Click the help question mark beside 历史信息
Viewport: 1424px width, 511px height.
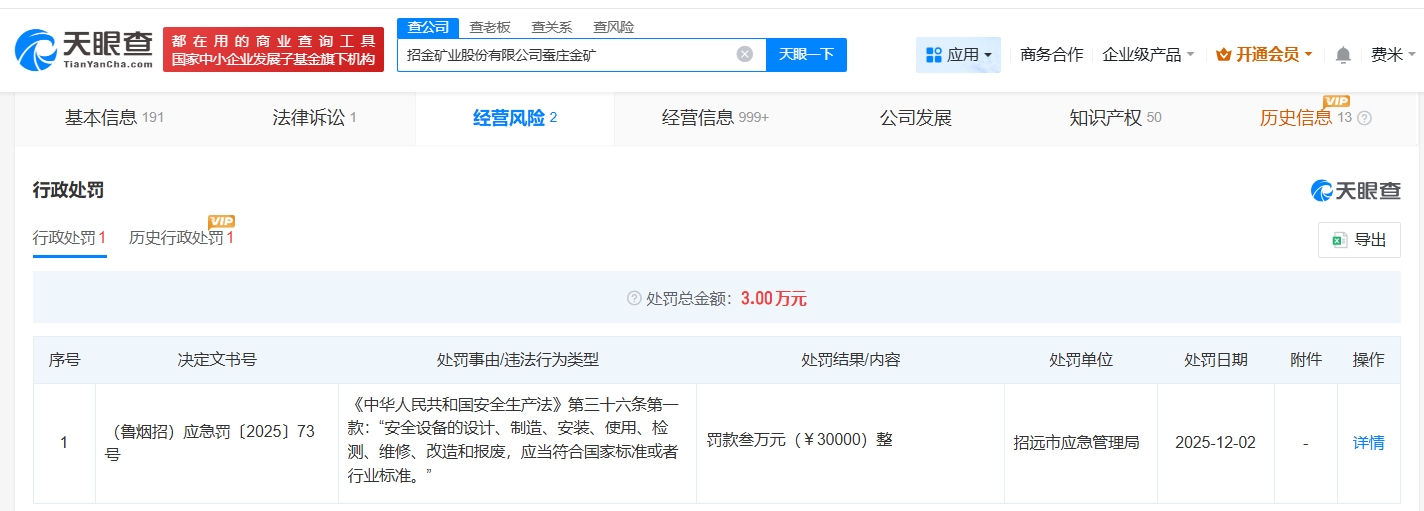tap(1364, 118)
